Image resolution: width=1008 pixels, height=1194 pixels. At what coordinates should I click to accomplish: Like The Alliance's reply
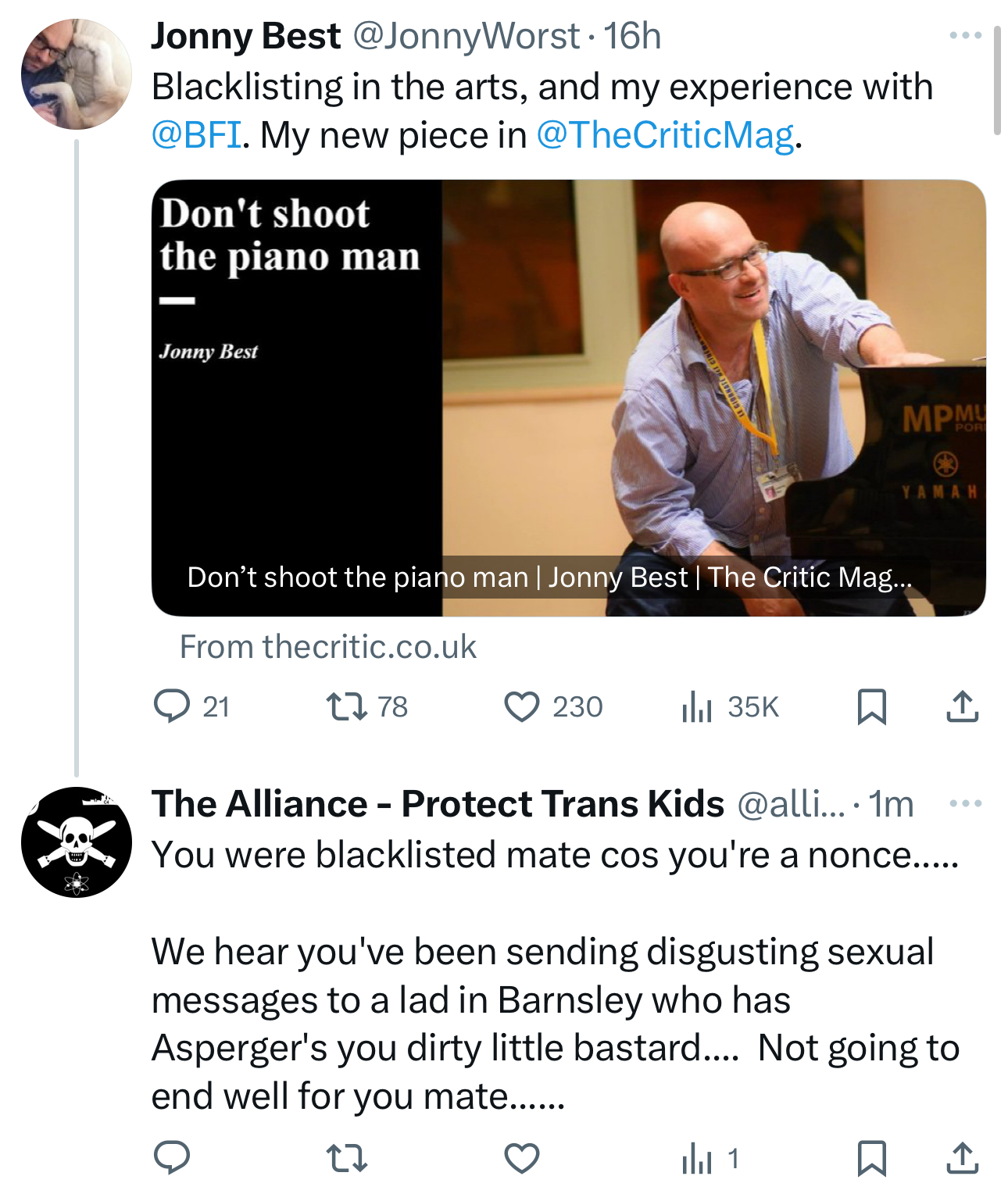[521, 1157]
